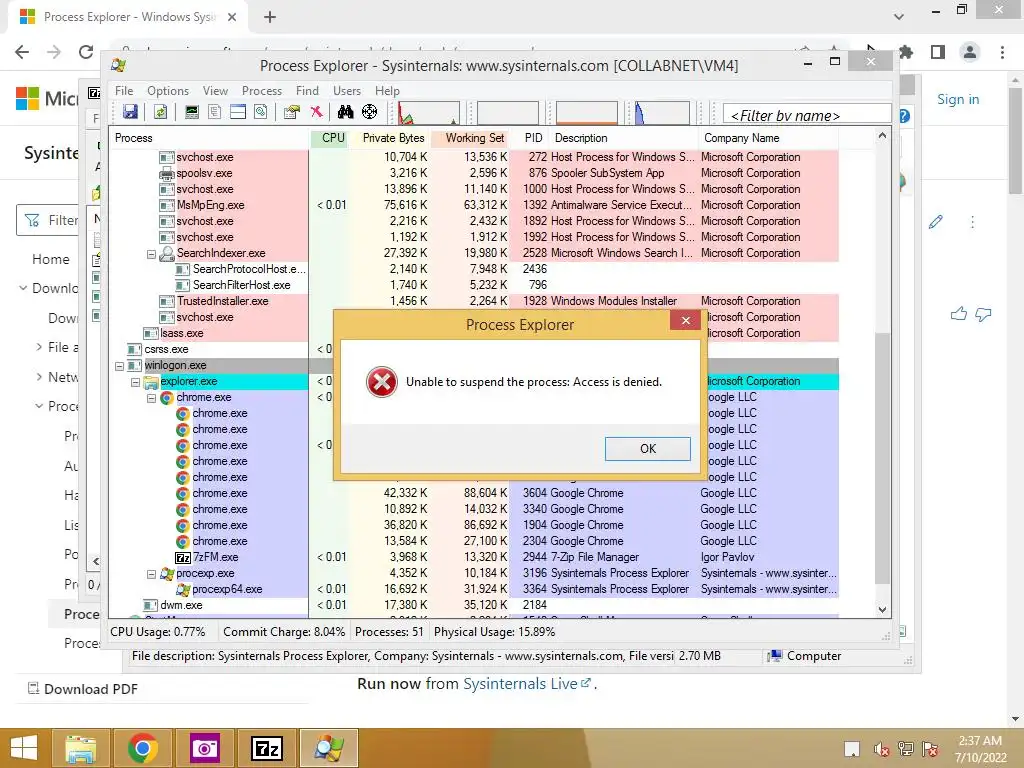Collapse the explorer.exe tree node
This screenshot has width=1024, height=768.
135,382
